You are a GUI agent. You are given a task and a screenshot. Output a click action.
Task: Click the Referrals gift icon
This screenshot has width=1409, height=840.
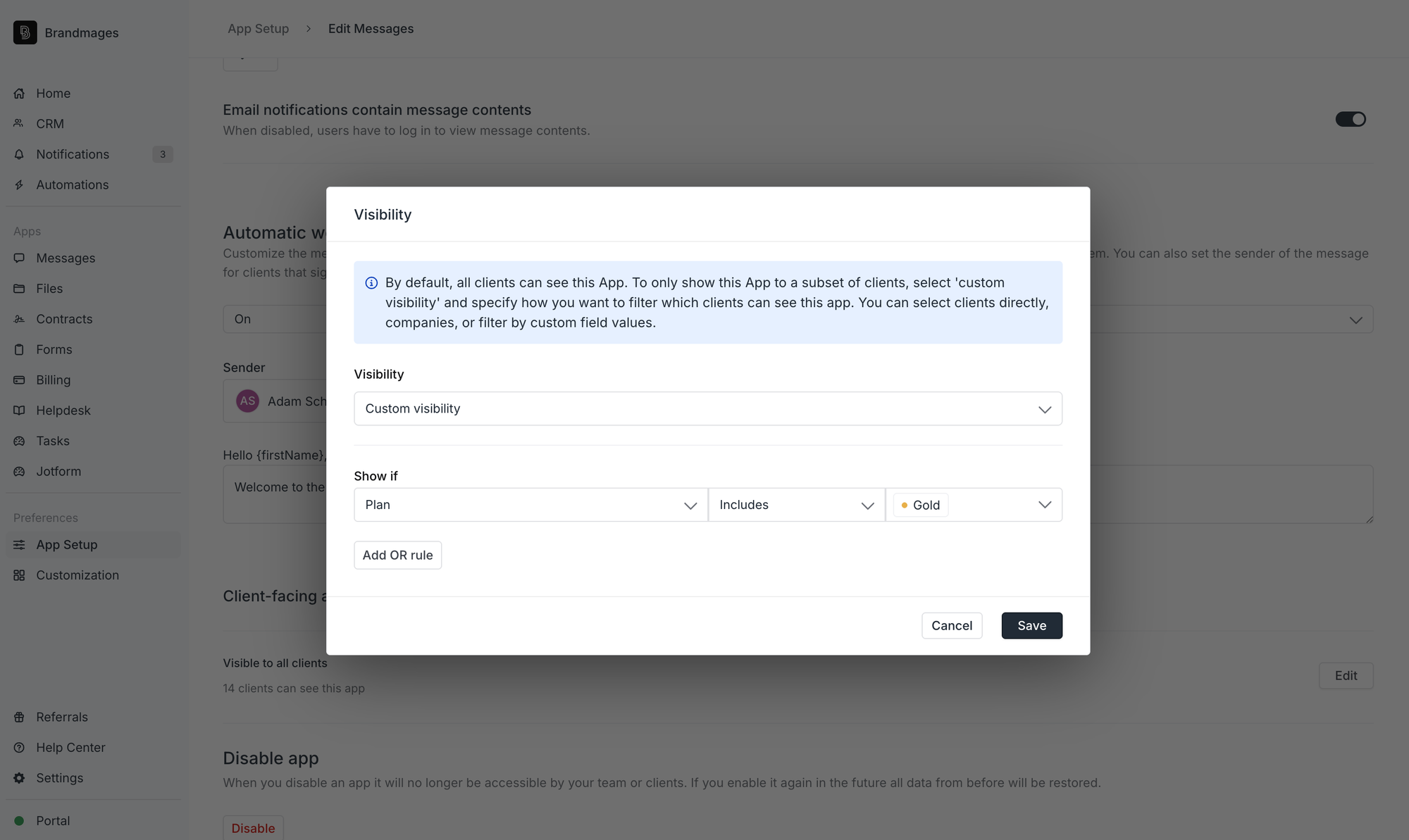19,717
